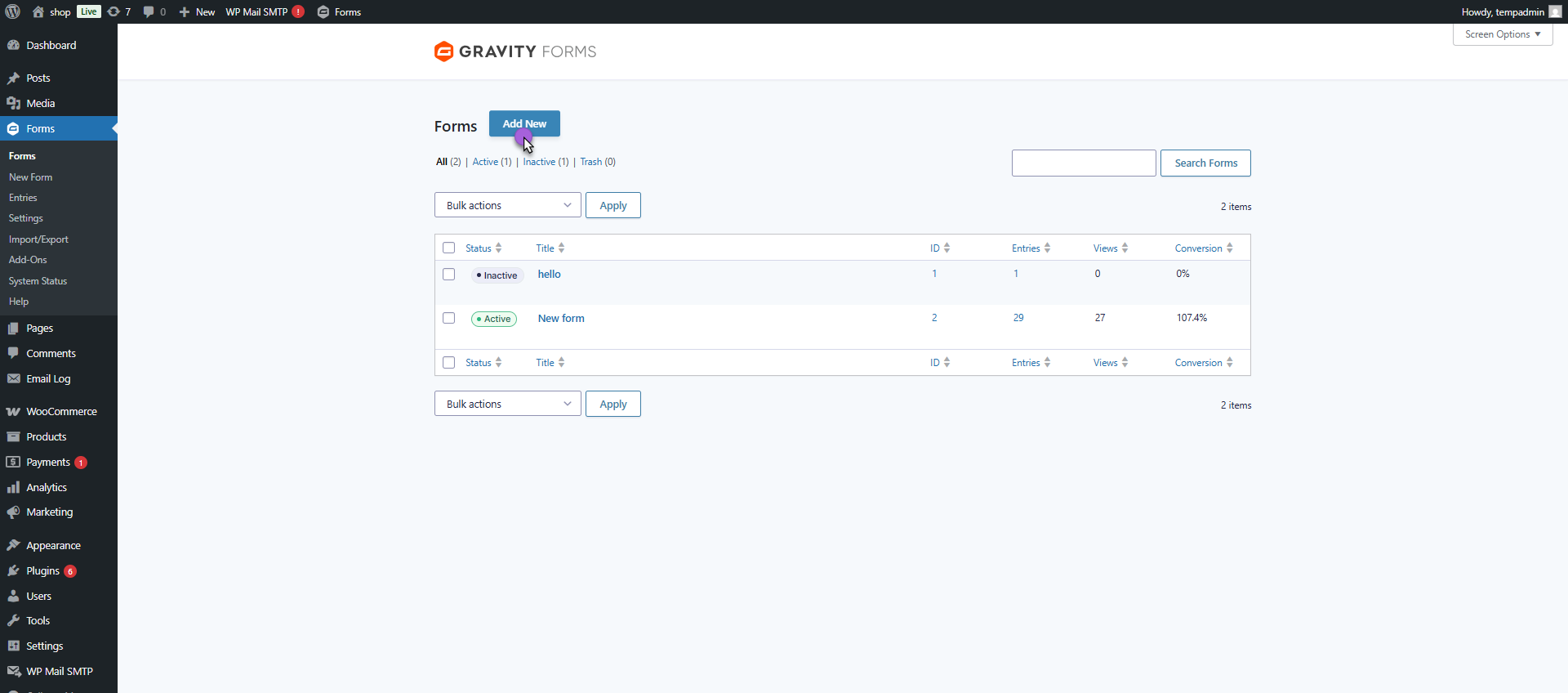This screenshot has width=1568, height=693.
Task: Expand Screen Options panel
Action: [1502, 34]
